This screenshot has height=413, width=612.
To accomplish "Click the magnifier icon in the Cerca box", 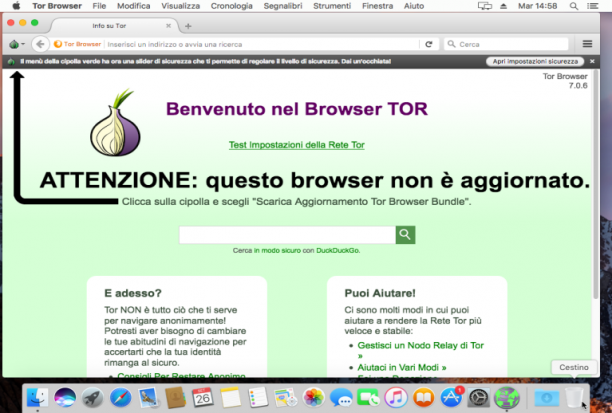I will pyautogui.click(x=452, y=44).
